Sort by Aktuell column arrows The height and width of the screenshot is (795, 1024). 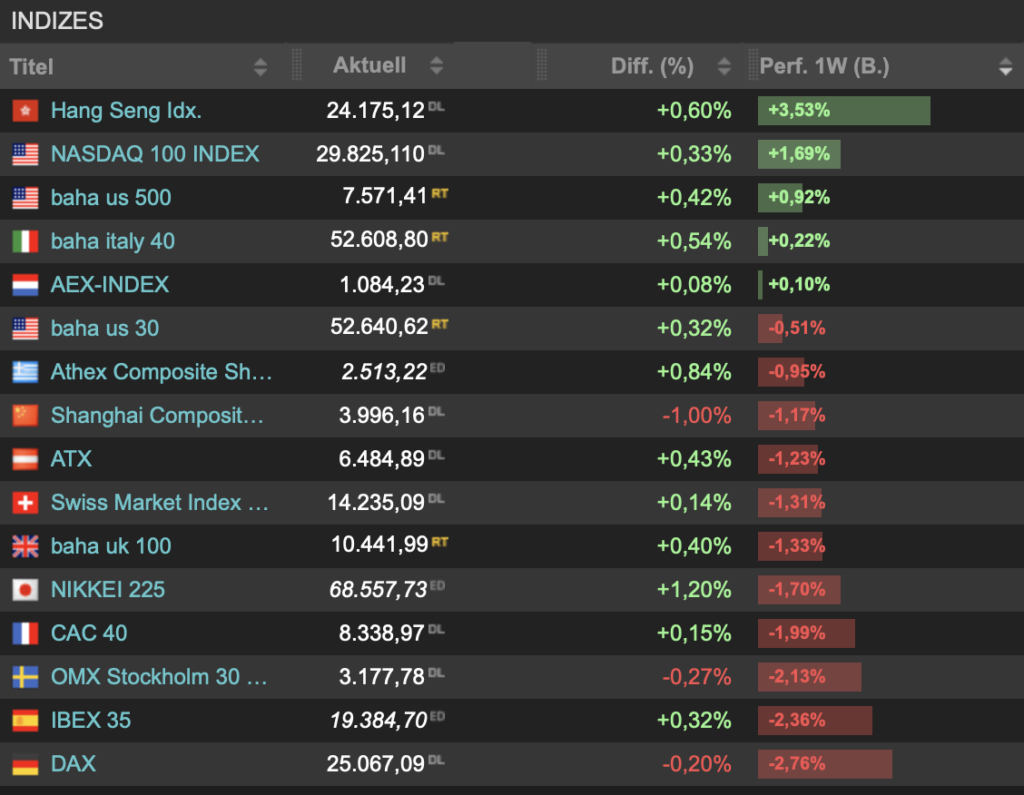point(437,65)
